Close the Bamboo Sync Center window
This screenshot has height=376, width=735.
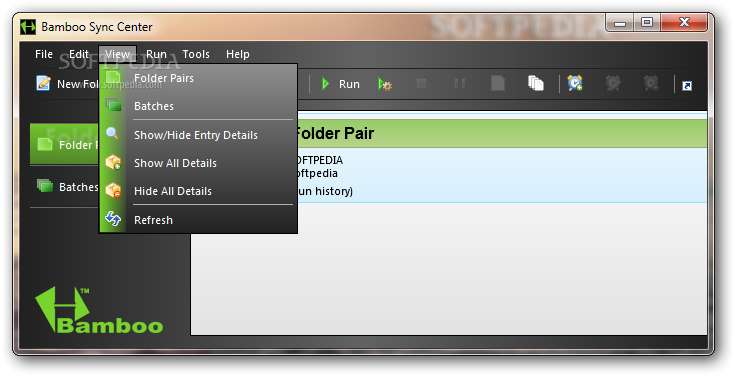pos(684,23)
